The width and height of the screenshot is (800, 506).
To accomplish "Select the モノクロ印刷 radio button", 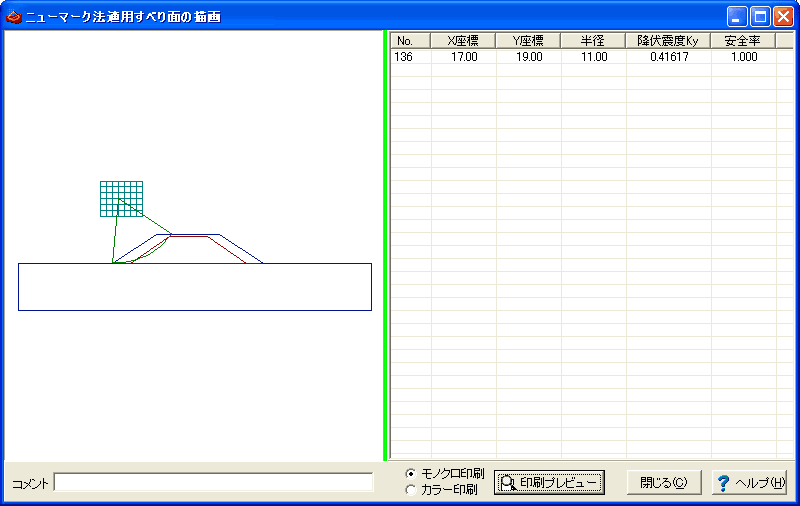I will tap(411, 474).
